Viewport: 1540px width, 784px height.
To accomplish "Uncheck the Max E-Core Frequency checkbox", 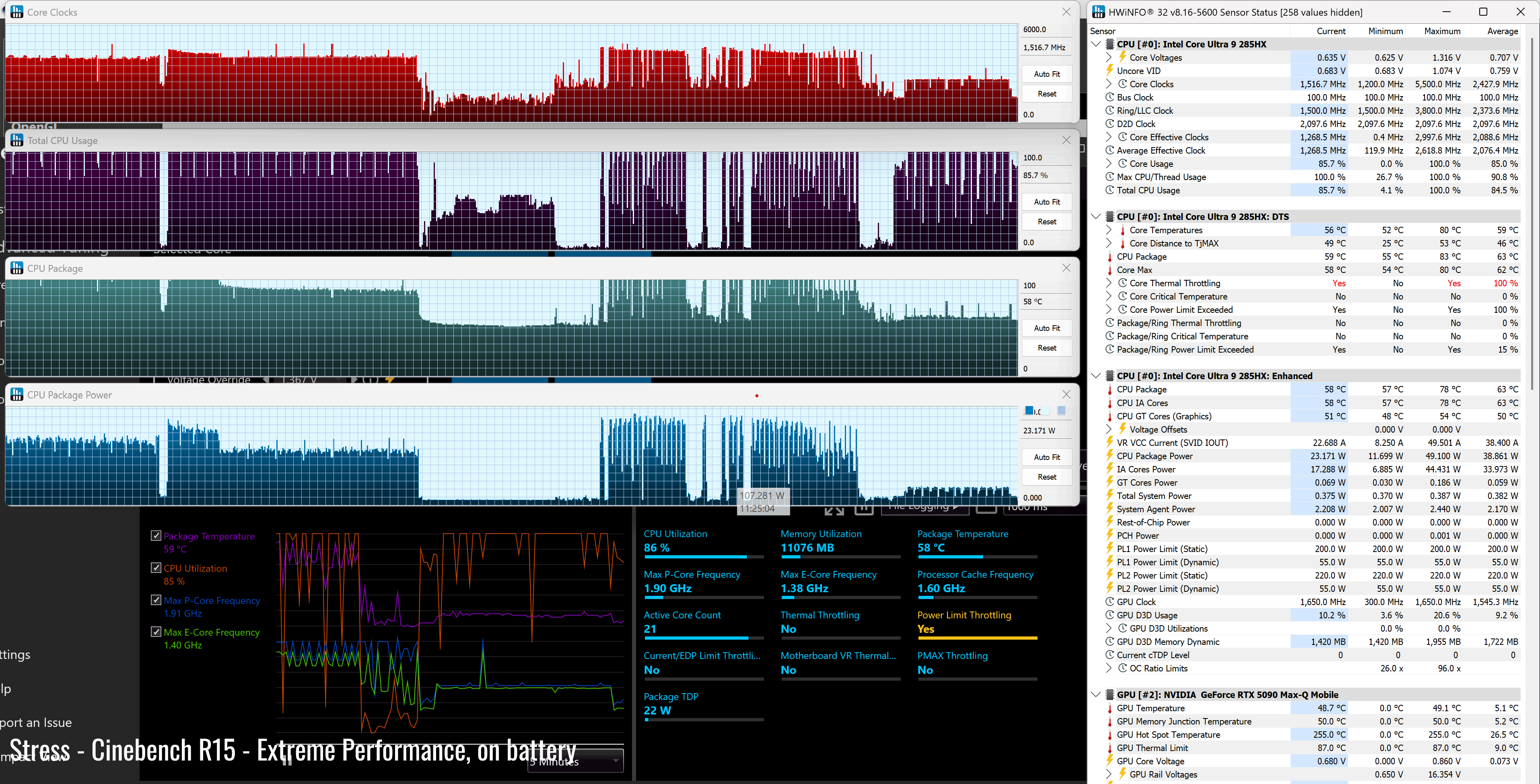I will (156, 632).
